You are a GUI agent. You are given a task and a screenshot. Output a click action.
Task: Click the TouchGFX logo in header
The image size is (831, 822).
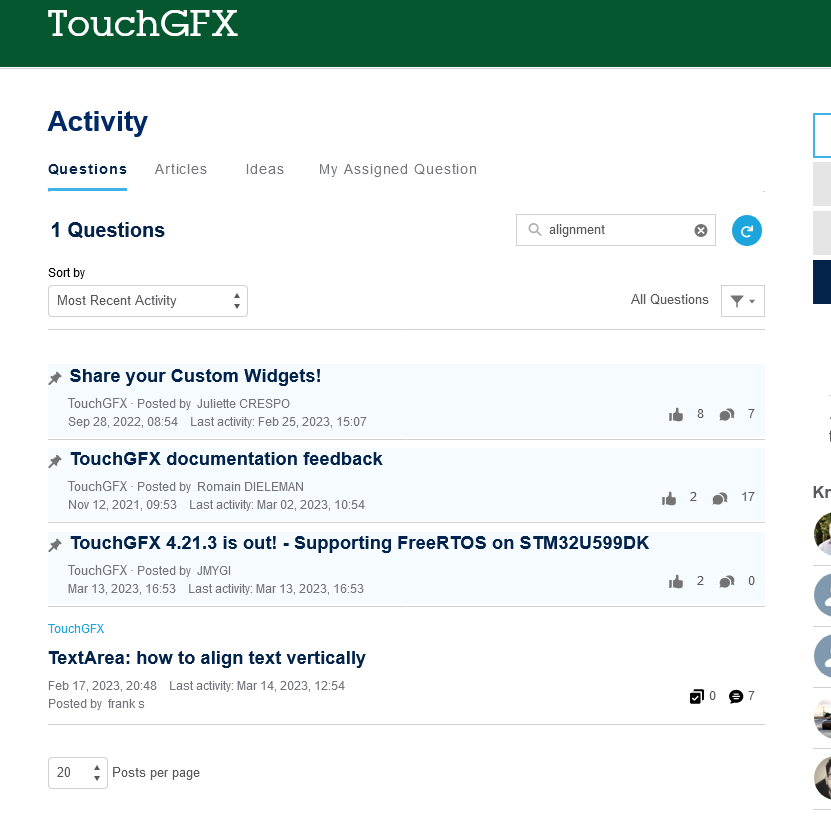[x=143, y=24]
